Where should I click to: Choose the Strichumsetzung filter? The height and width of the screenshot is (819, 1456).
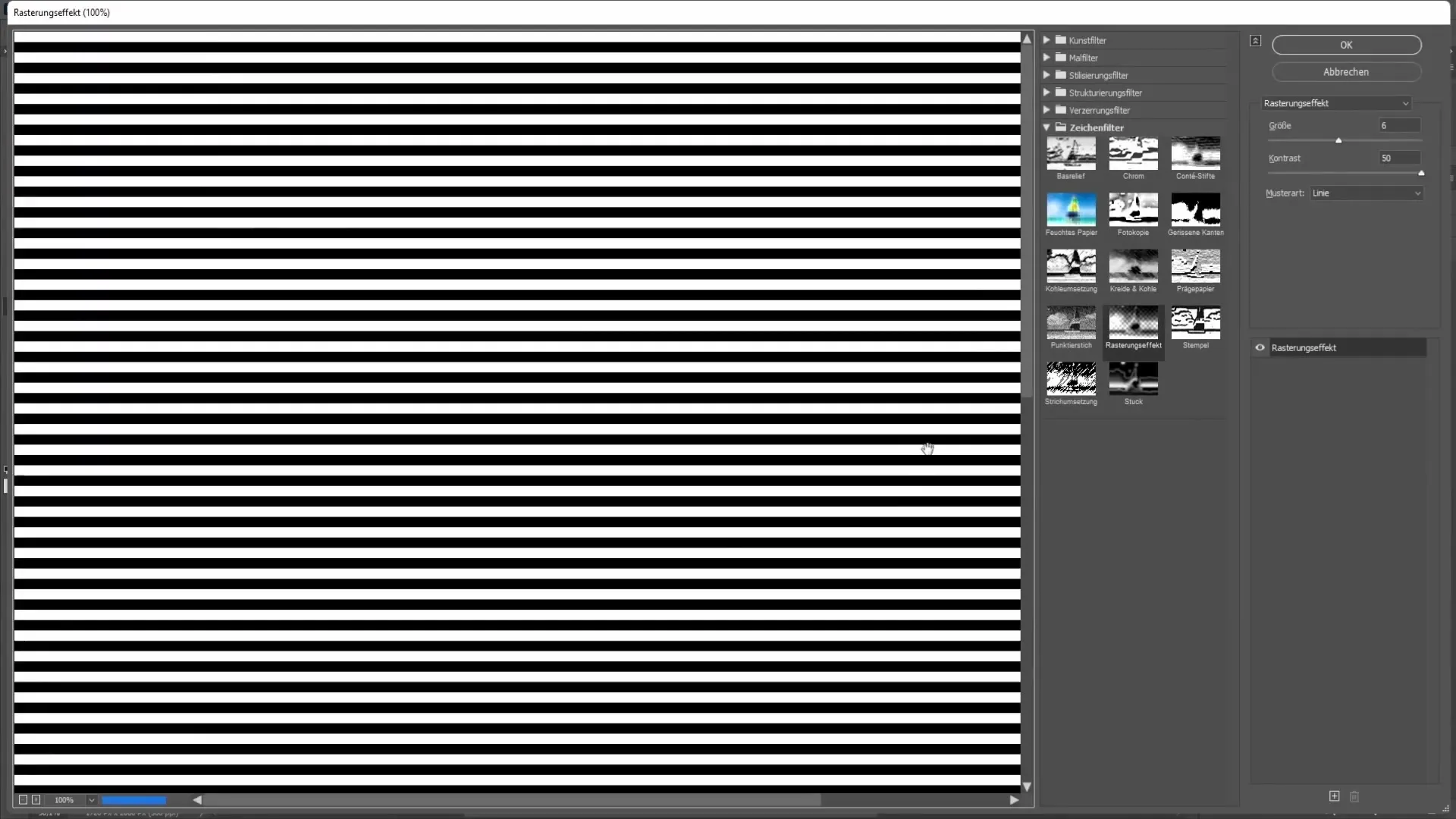(1071, 379)
